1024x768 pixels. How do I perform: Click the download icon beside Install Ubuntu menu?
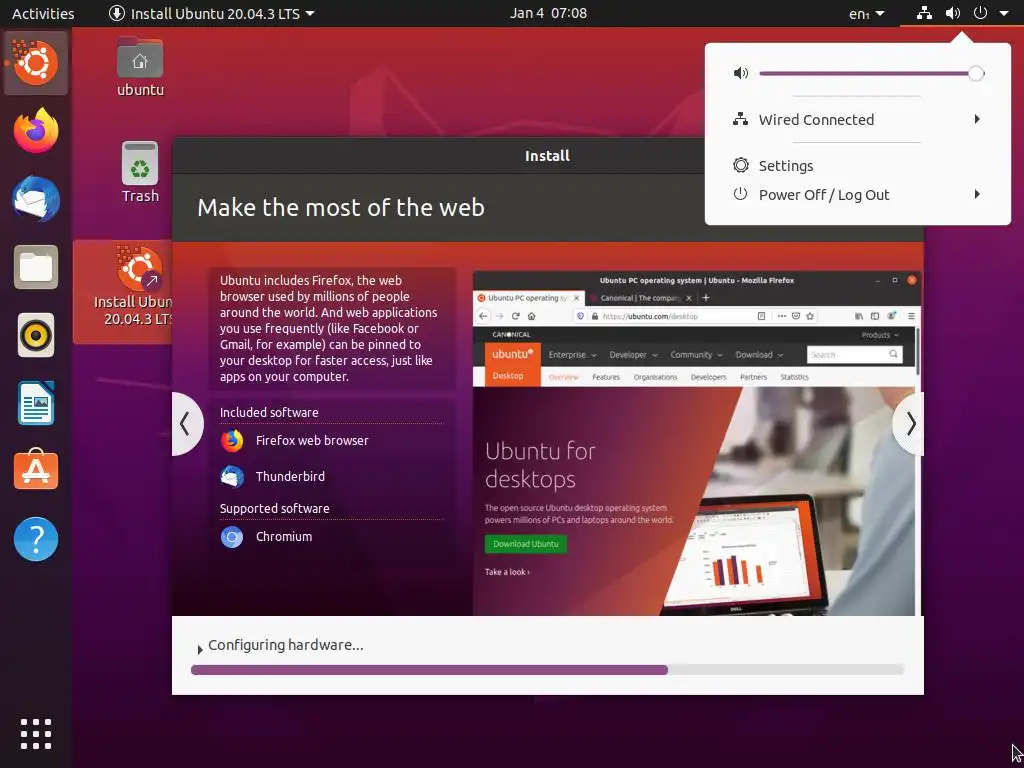pos(117,13)
